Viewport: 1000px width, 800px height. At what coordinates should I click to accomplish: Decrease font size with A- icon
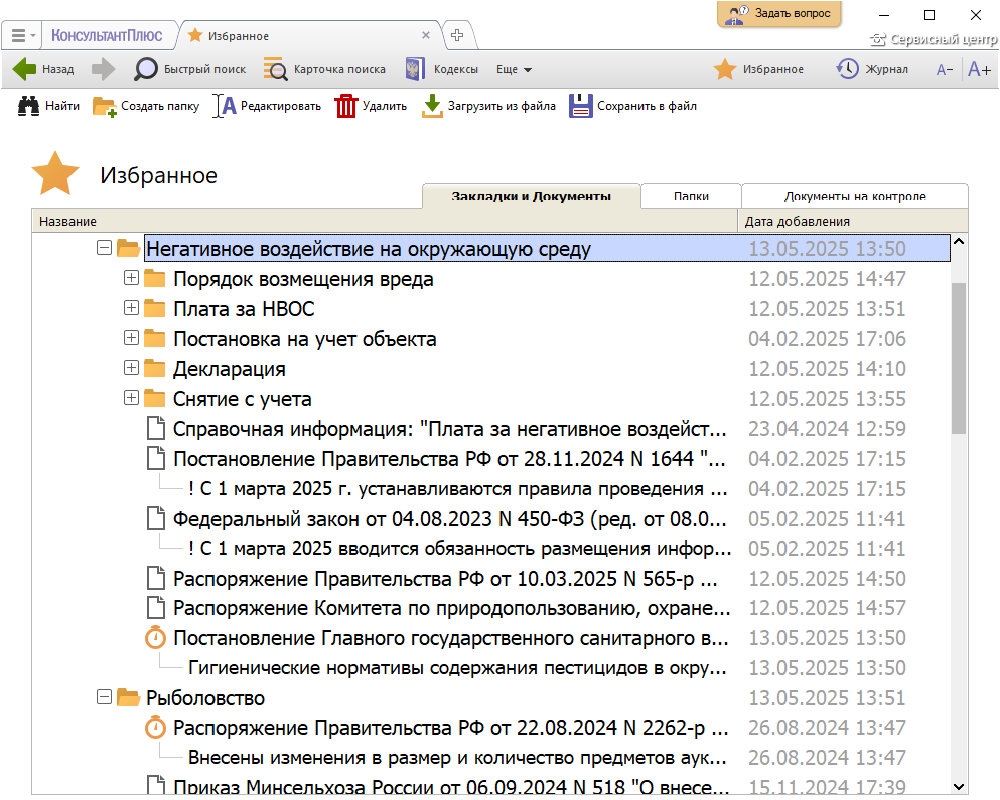(945, 70)
